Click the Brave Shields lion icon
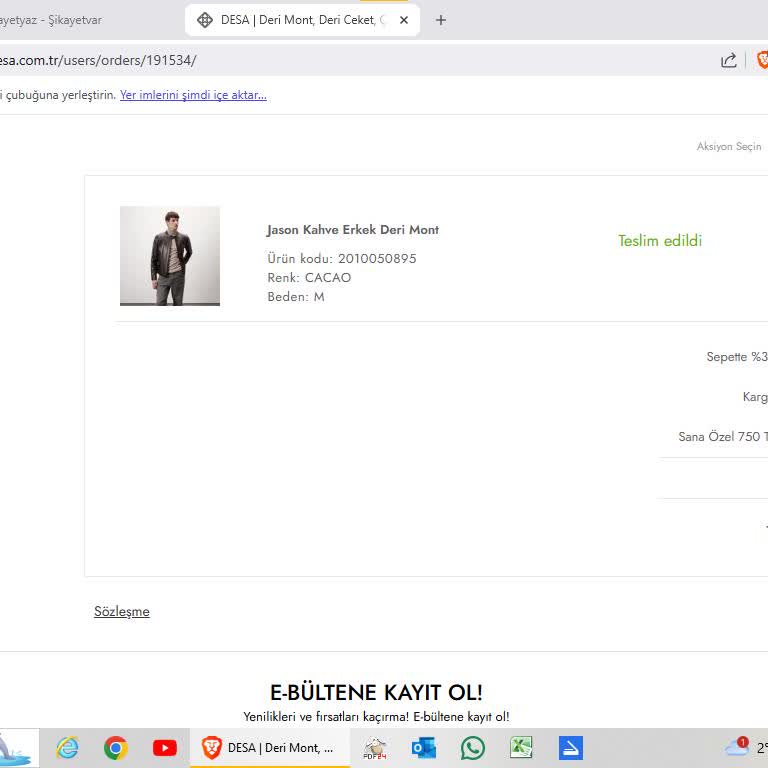 click(762, 60)
